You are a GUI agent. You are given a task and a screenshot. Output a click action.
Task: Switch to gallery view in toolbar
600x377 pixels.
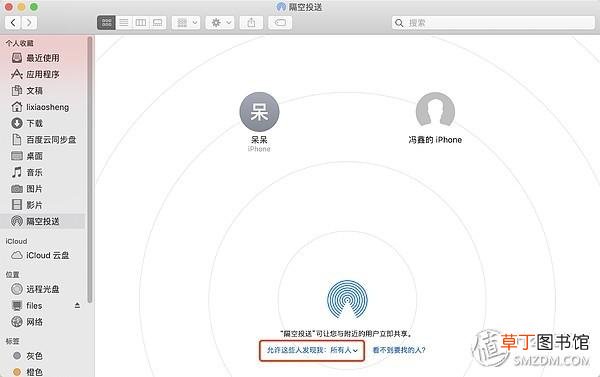click(157, 23)
